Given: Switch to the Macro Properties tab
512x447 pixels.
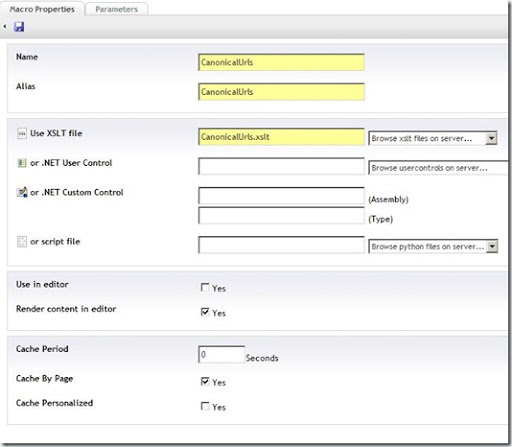Looking at the screenshot, I should 42,9.
